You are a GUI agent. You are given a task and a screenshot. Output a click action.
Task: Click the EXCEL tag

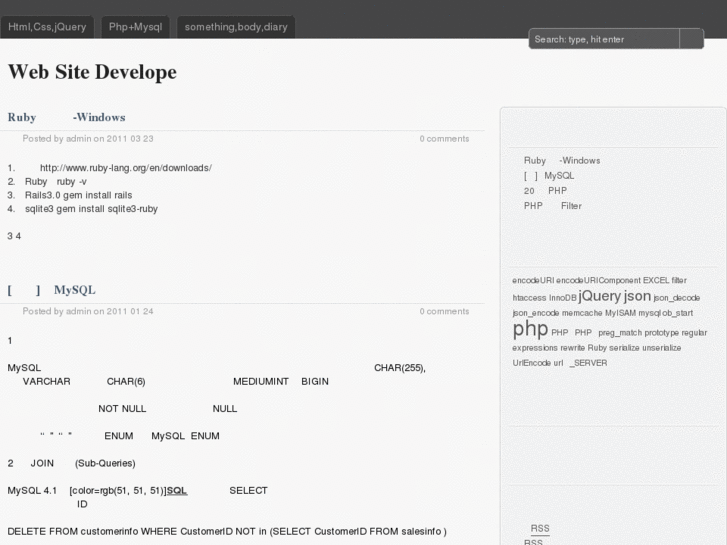coord(656,281)
